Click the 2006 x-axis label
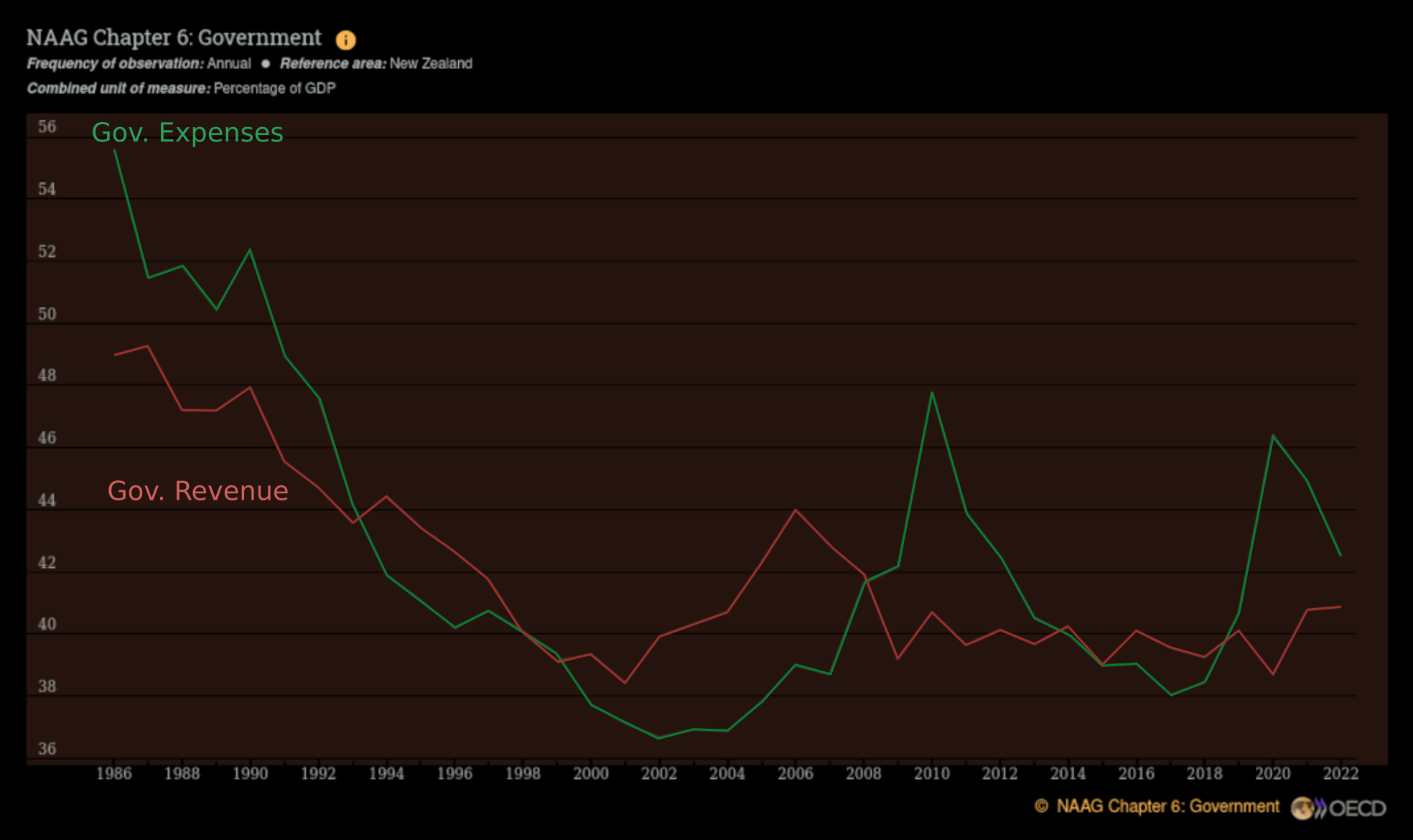This screenshot has height=840, width=1413. coord(796,773)
